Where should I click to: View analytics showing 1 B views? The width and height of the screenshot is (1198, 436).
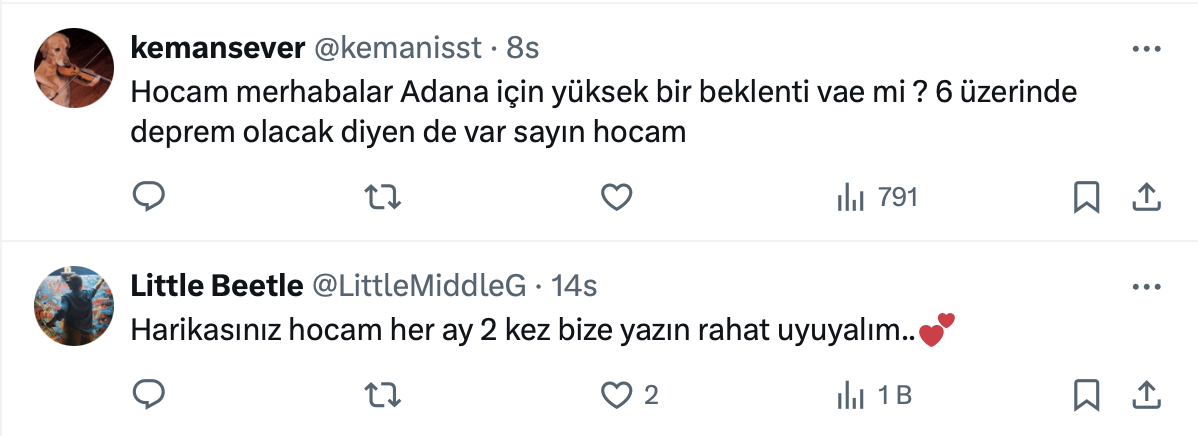[x=874, y=395]
